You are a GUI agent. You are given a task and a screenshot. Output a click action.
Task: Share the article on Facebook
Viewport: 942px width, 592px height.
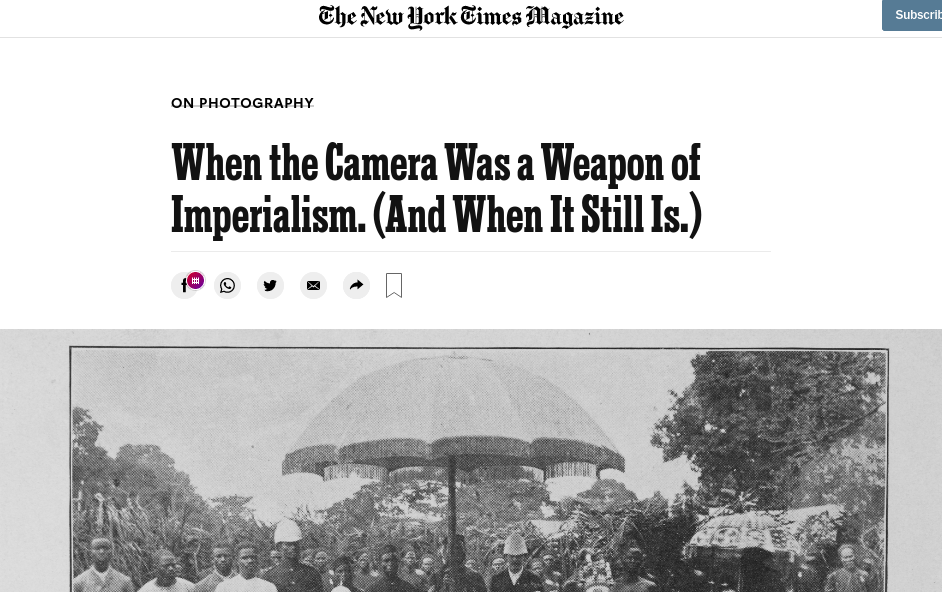(x=183, y=286)
